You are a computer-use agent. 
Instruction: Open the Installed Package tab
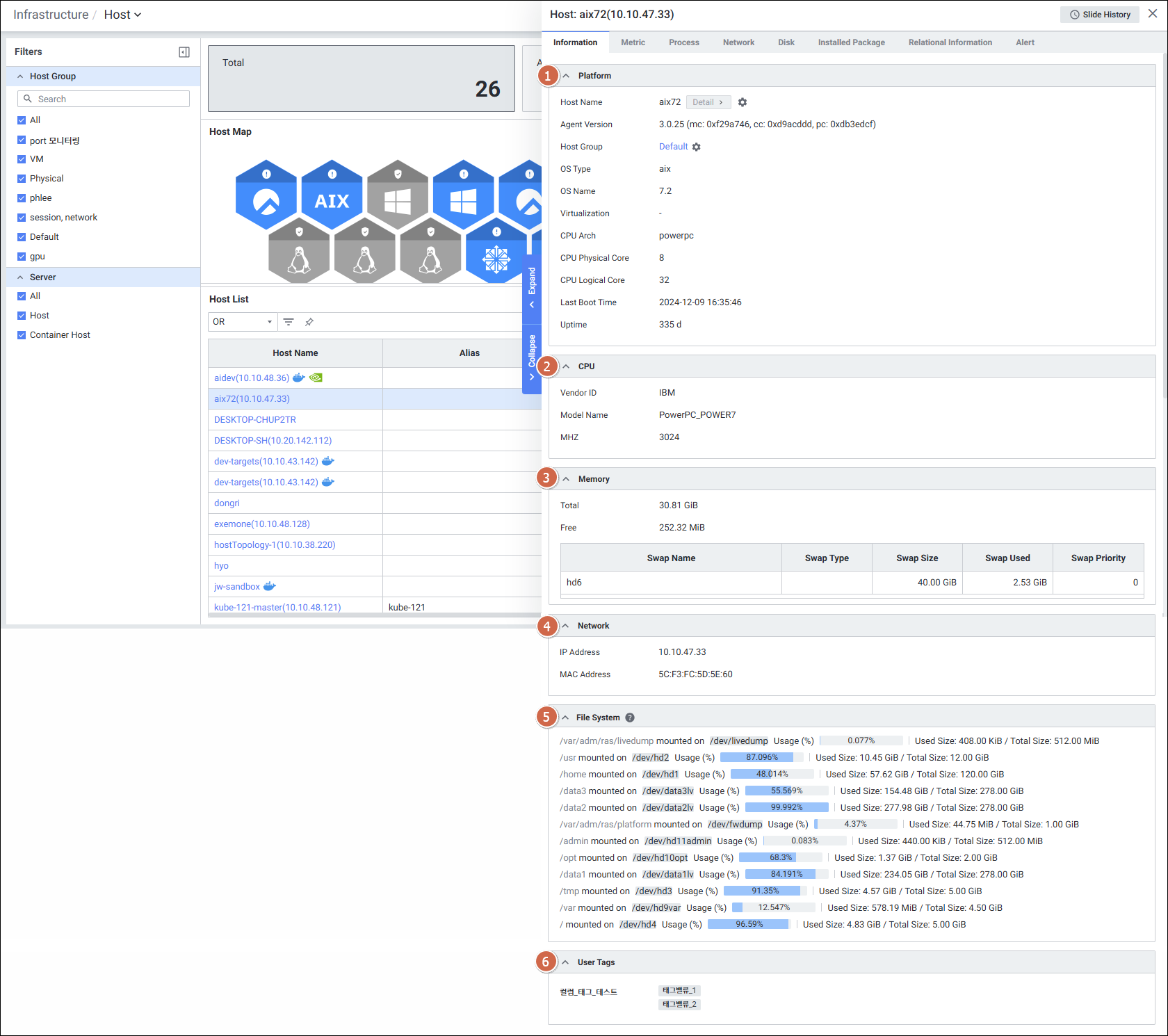click(851, 42)
